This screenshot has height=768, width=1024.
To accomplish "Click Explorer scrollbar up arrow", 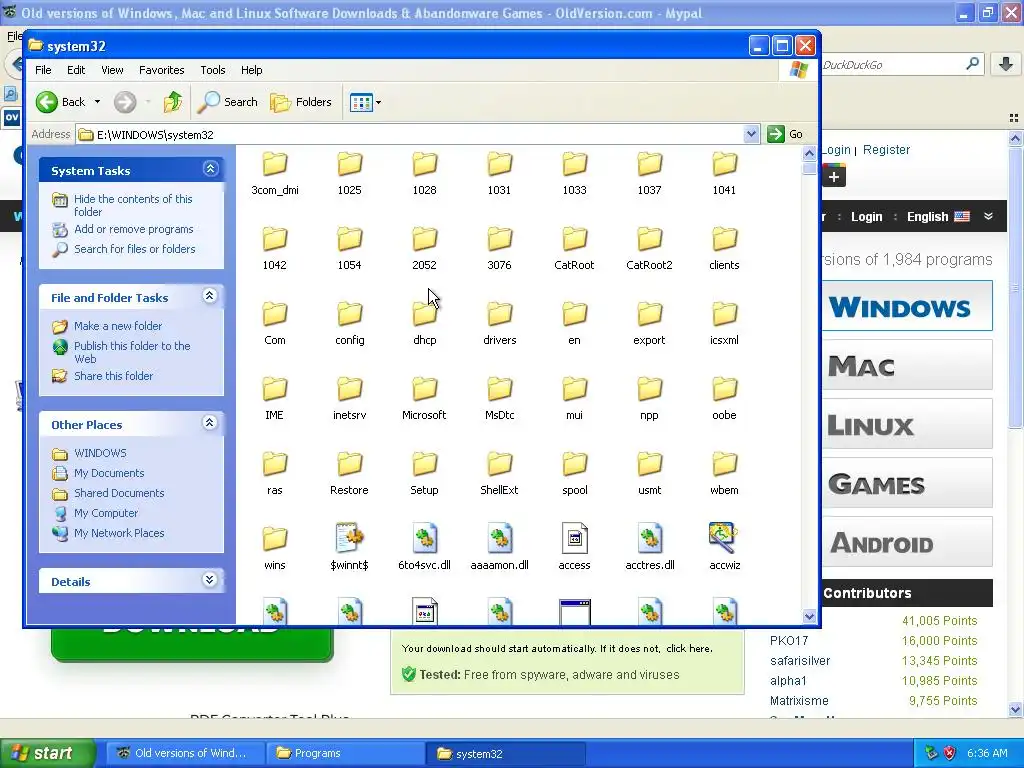I will tap(809, 153).
